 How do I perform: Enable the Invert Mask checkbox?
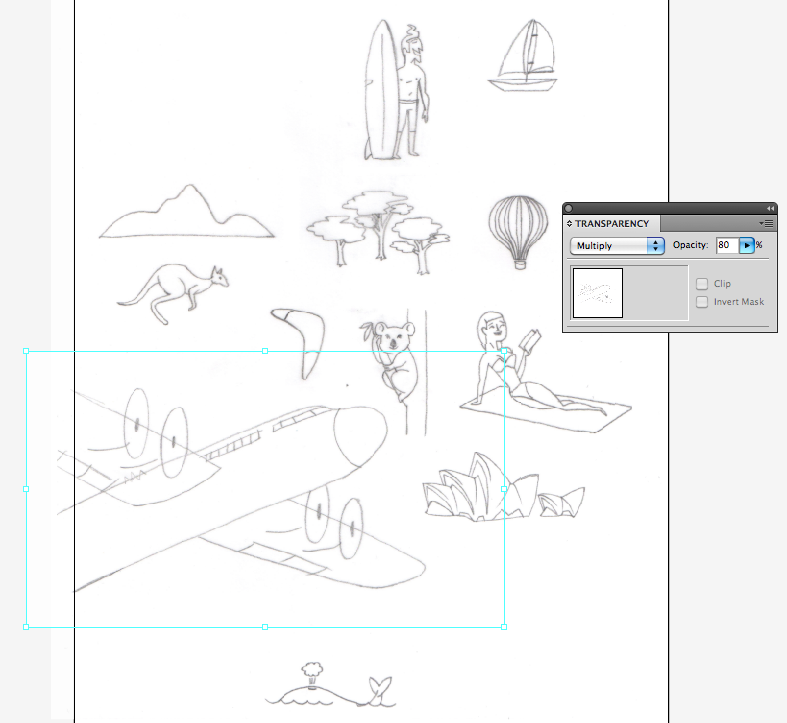702,302
